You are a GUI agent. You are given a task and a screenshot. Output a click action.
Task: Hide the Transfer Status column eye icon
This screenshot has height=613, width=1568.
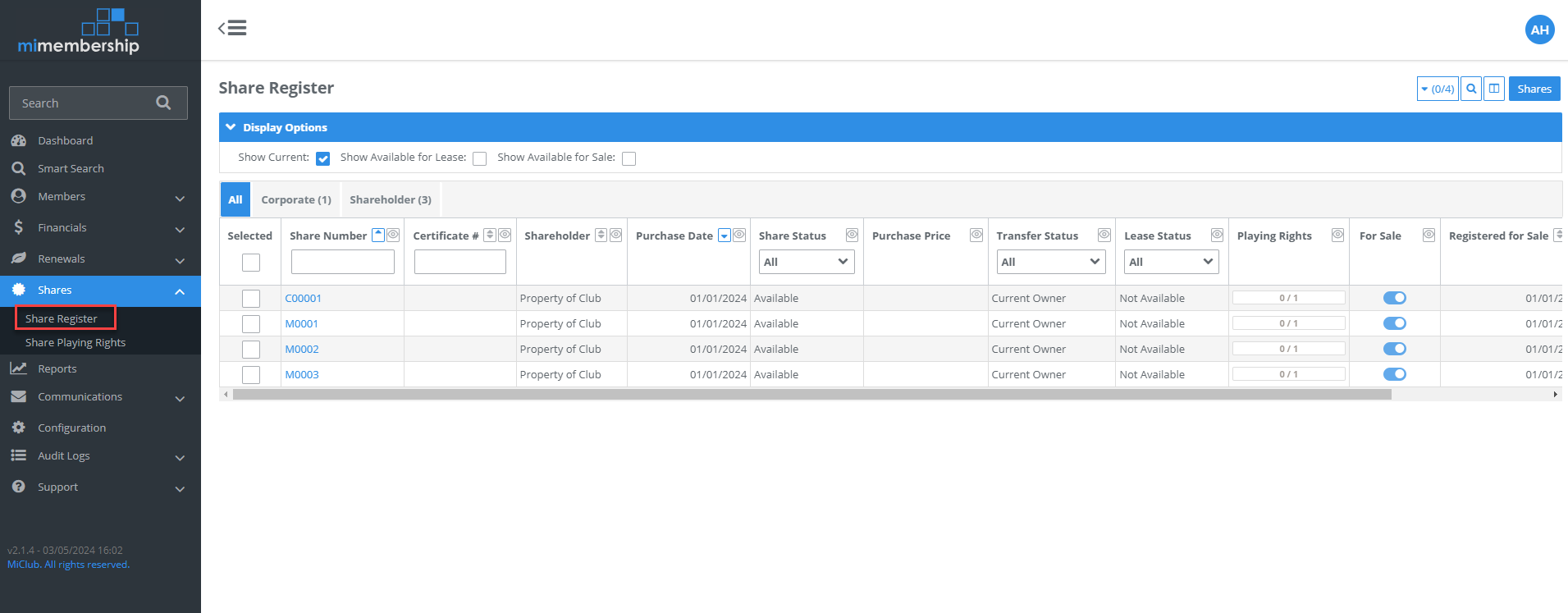[1104, 235]
